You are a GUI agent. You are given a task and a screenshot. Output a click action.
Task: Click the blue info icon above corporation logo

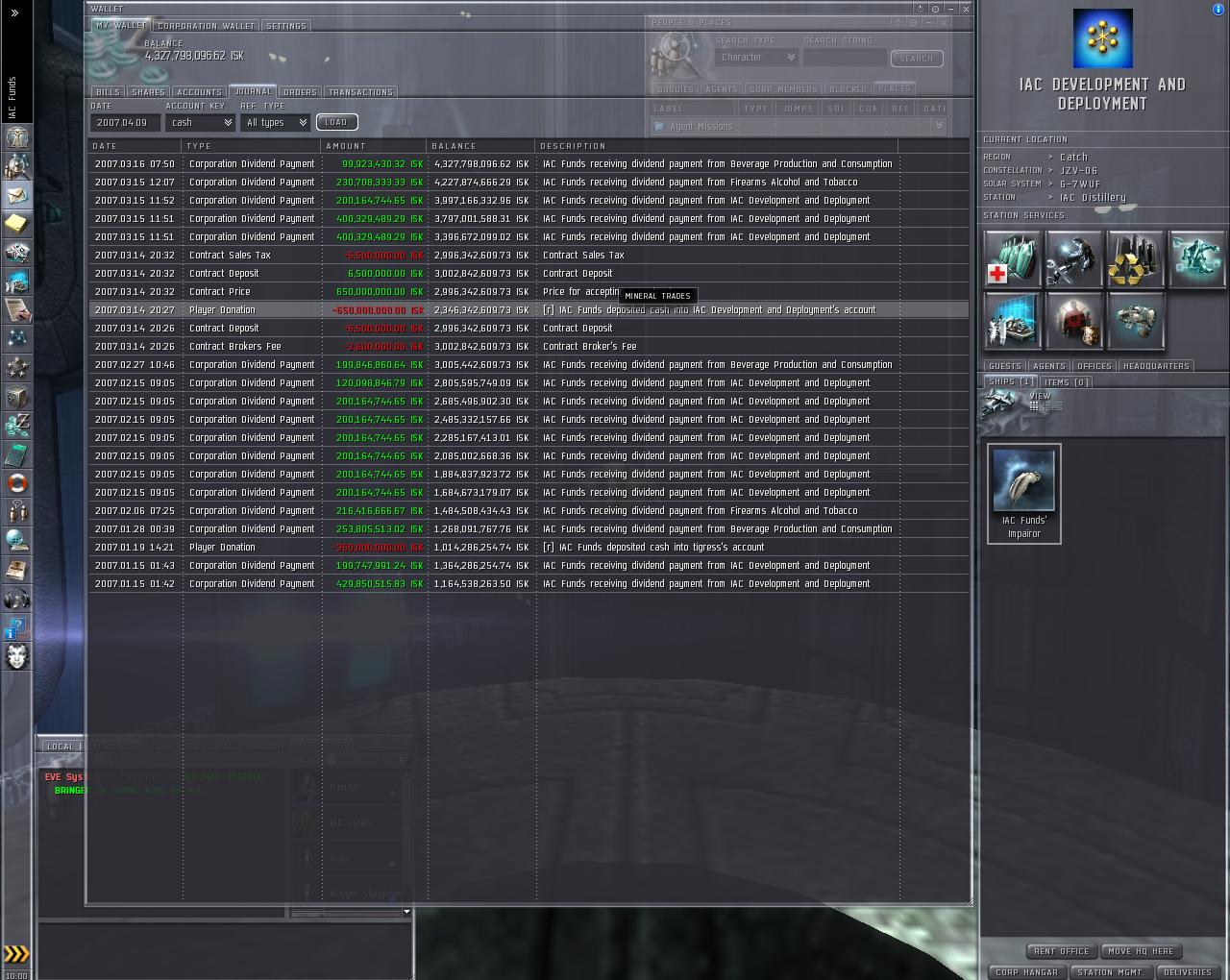[x=1218, y=9]
